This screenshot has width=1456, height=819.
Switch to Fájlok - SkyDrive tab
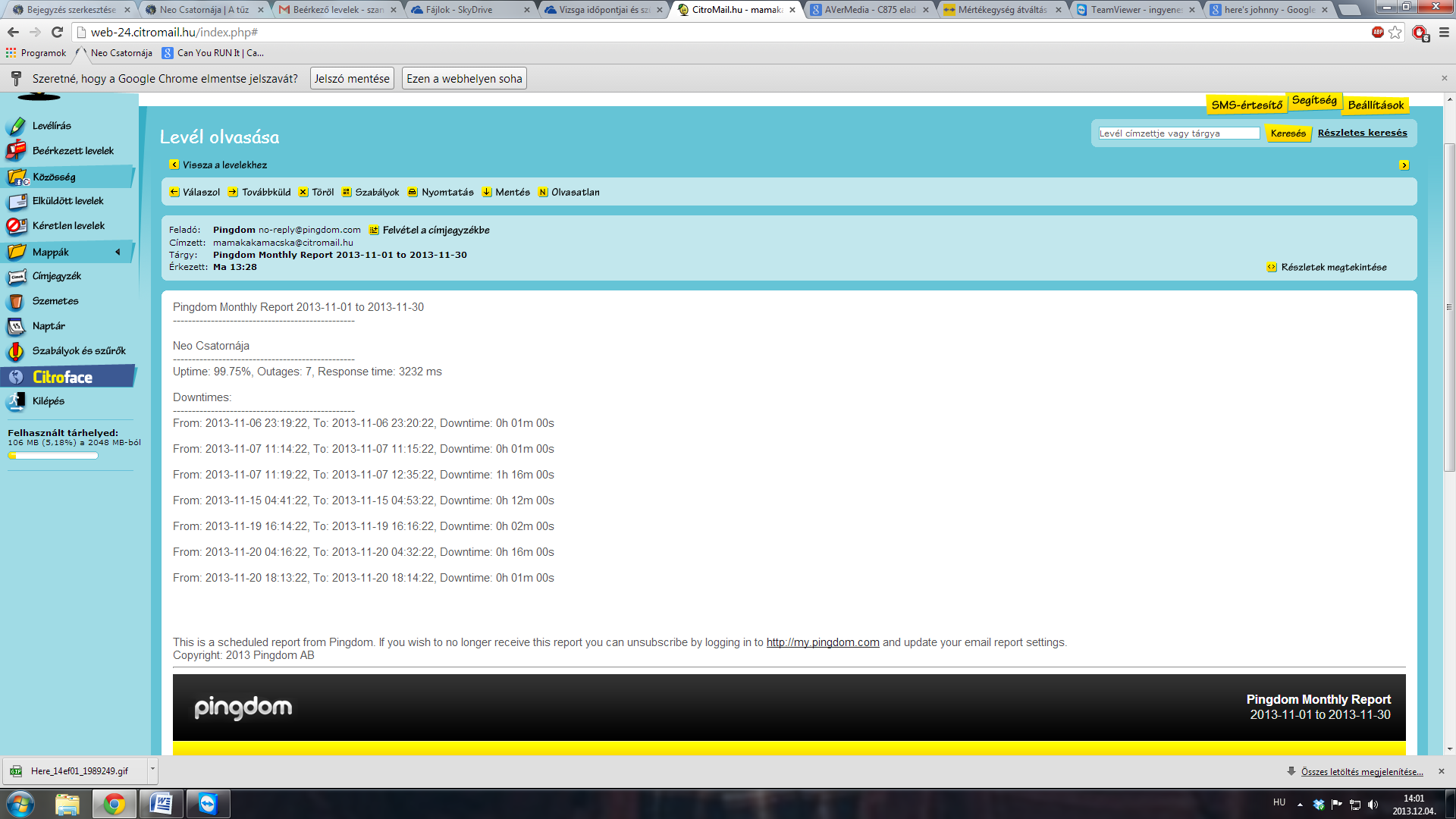(x=469, y=10)
